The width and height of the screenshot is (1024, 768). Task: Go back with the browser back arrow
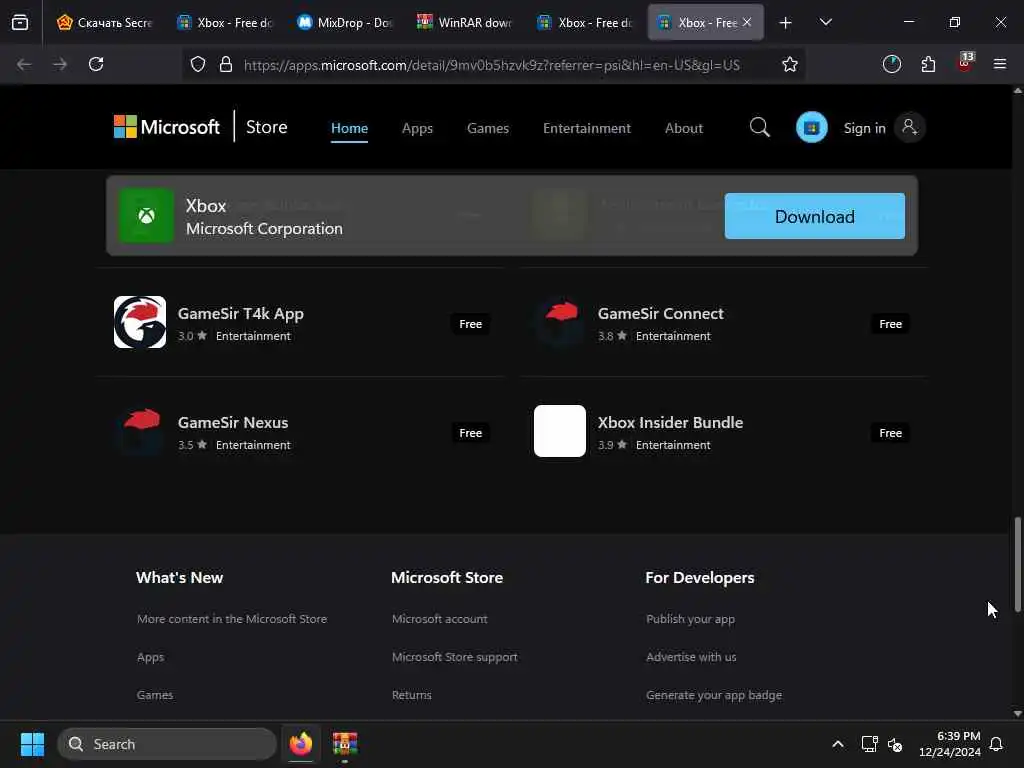24,64
